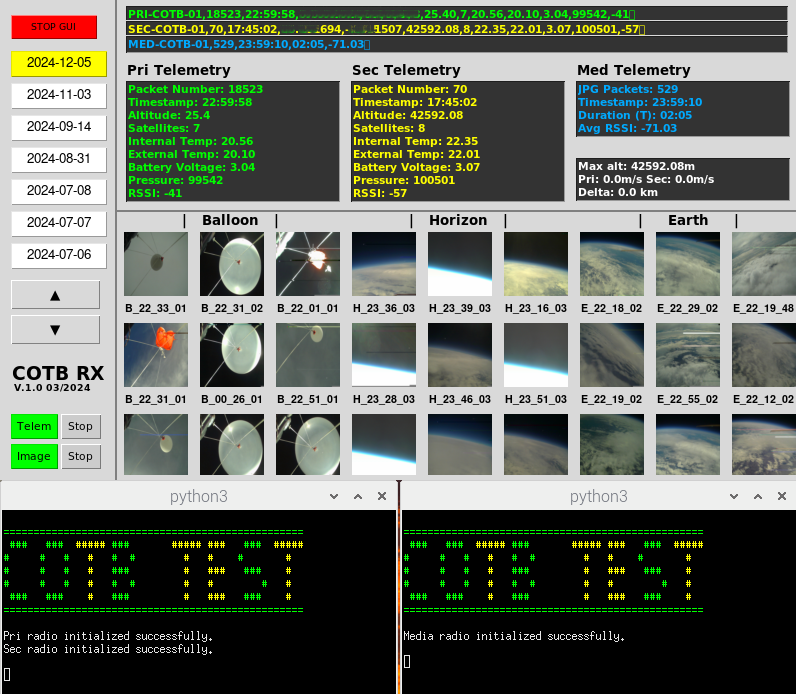The height and width of the screenshot is (694, 796).
Task: Close the left python3 terminal
Action: (x=382, y=497)
